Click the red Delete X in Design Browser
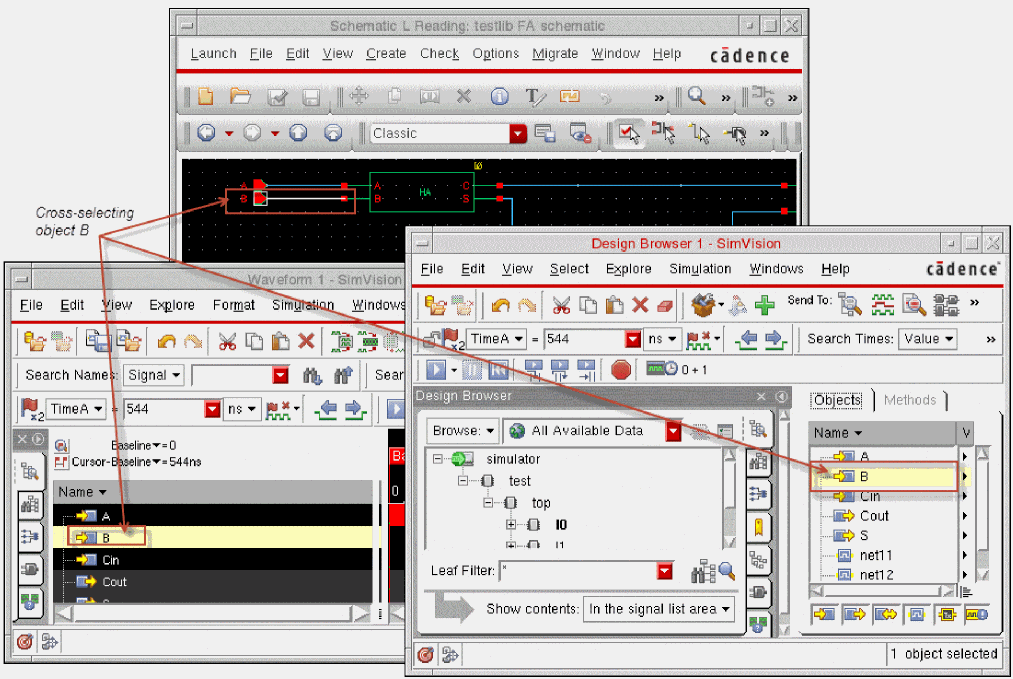The width and height of the screenshot is (1013, 679). pyautogui.click(x=640, y=305)
